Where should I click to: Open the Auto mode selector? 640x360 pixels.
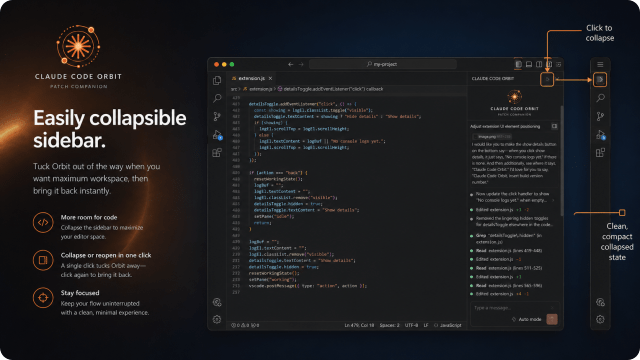coord(527,319)
